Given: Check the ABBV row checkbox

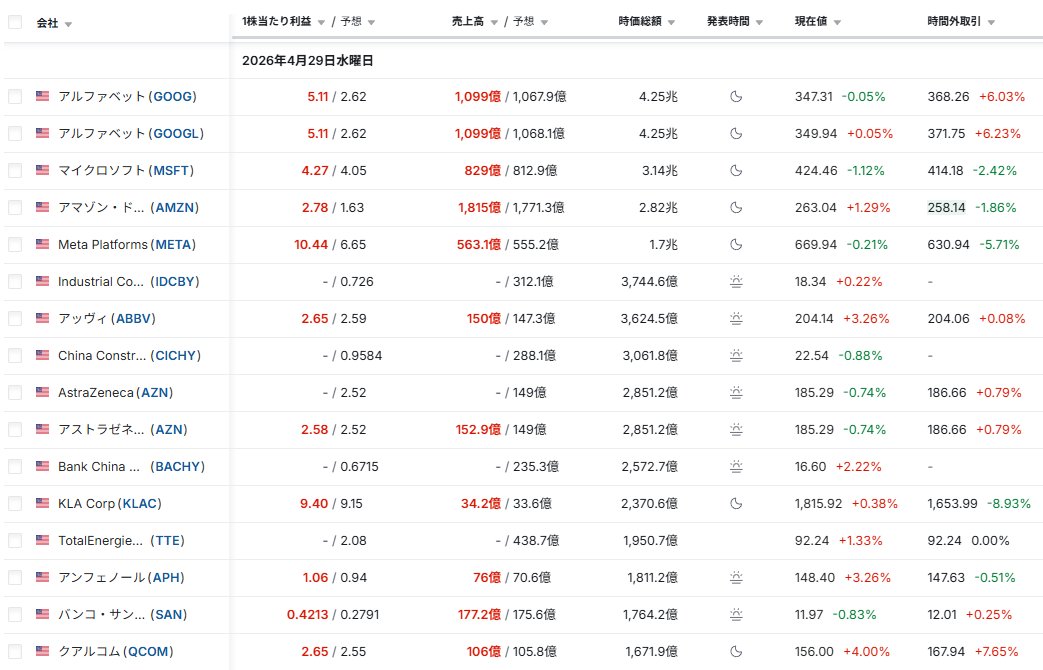Looking at the screenshot, I should [15, 319].
